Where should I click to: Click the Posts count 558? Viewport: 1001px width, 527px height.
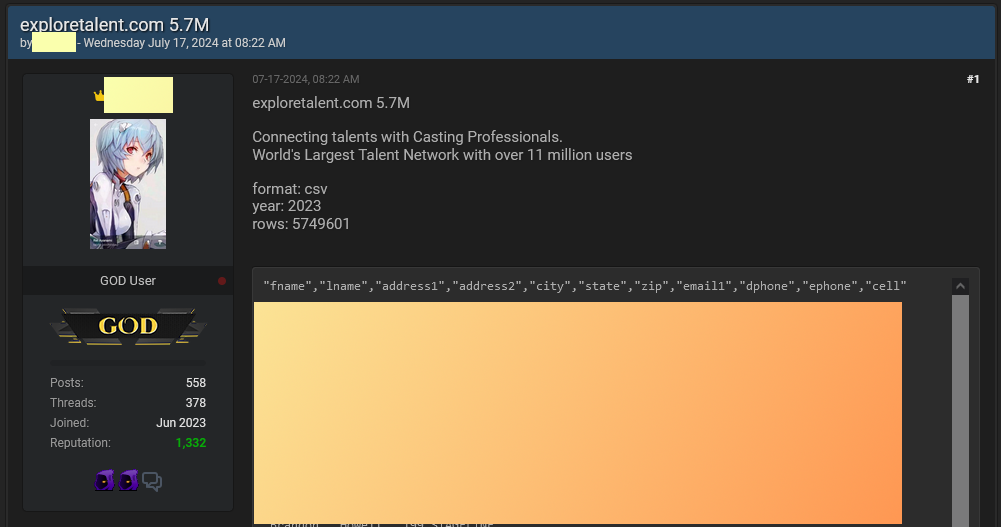click(x=196, y=383)
